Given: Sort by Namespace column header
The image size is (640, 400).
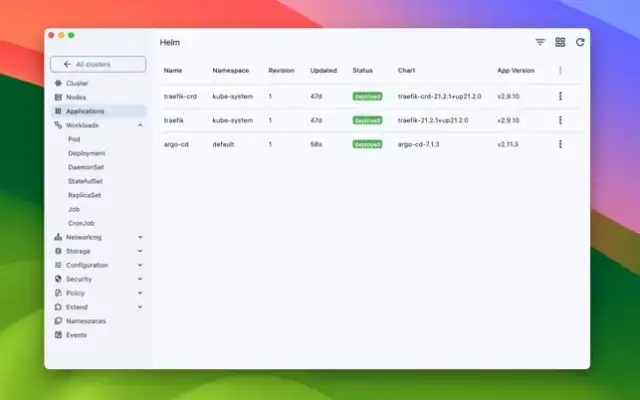Looking at the screenshot, I should [x=231, y=70].
